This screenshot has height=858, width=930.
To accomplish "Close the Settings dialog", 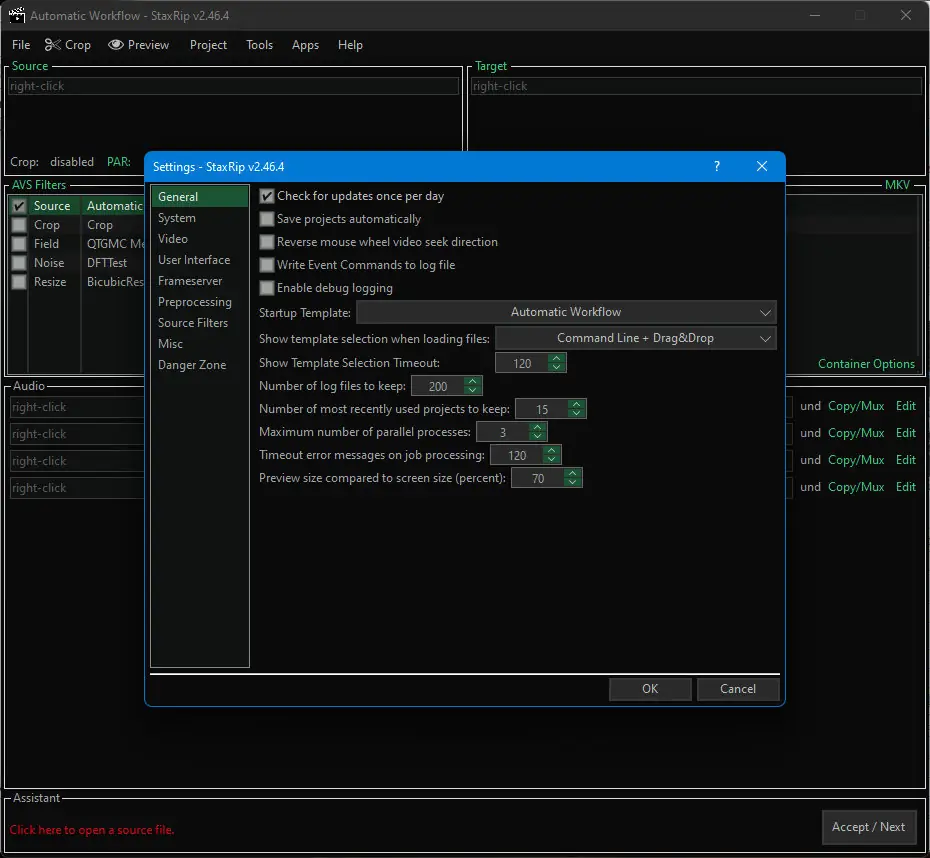I will (x=762, y=167).
